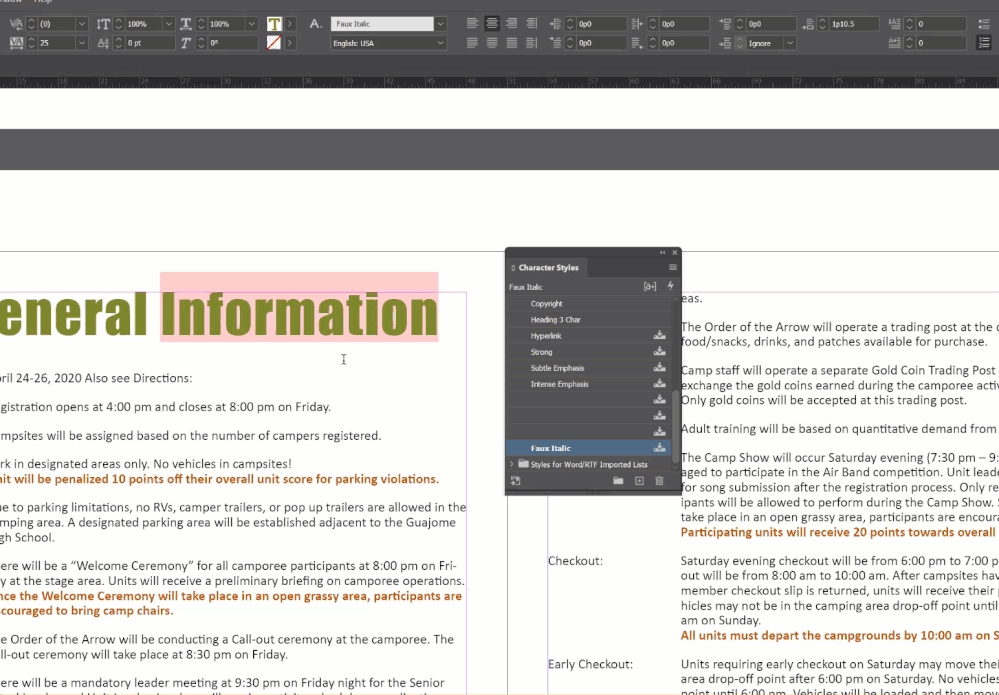999x695 pixels.
Task: Click the space between same-style paragraphs icon
Action: [725, 43]
